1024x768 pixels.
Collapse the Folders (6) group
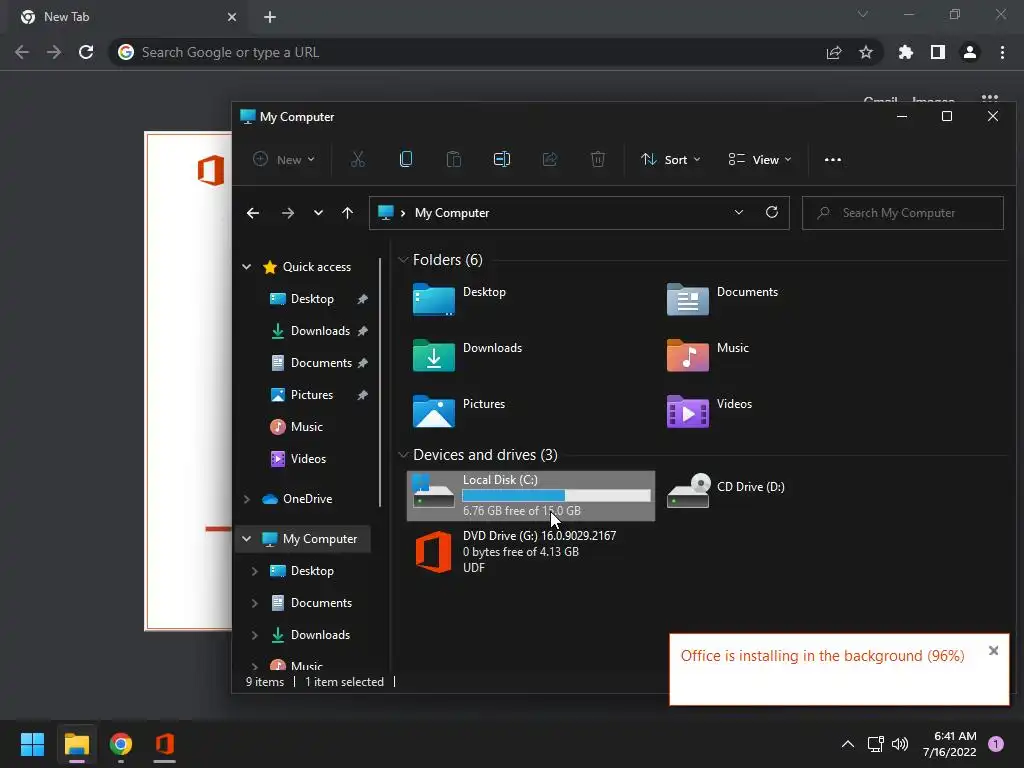(403, 260)
